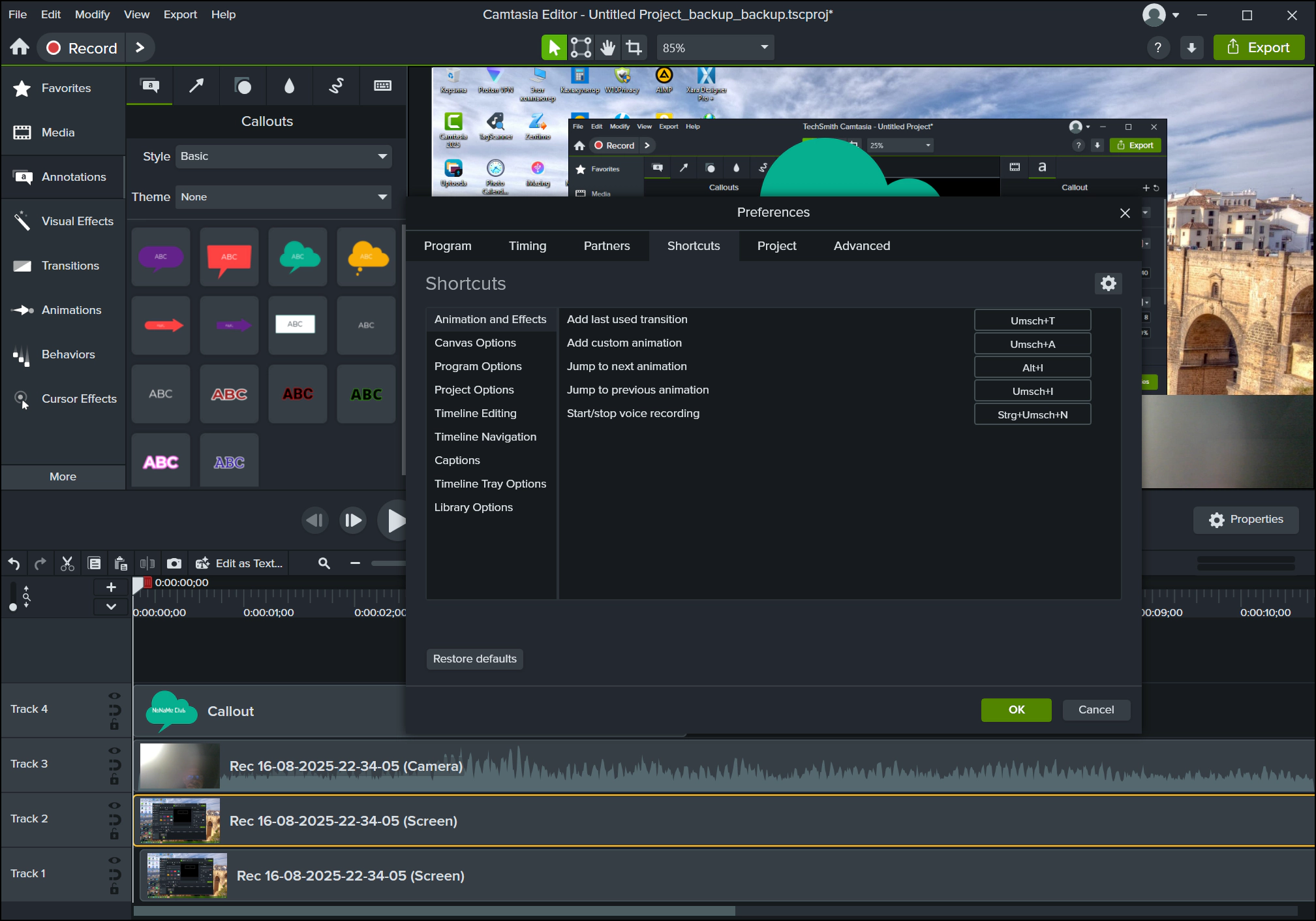Redo the action in timeline toolbar
Screen dimensions: 1316x921
[x=40, y=563]
